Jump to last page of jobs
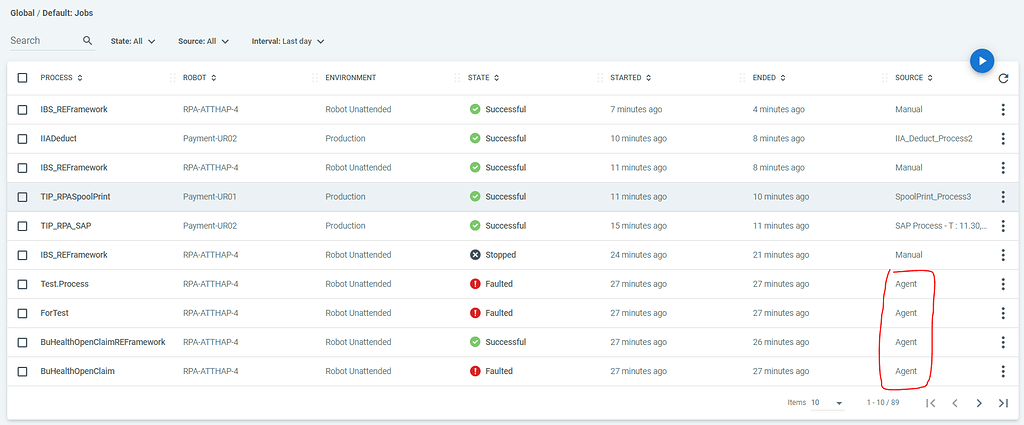 point(1003,403)
